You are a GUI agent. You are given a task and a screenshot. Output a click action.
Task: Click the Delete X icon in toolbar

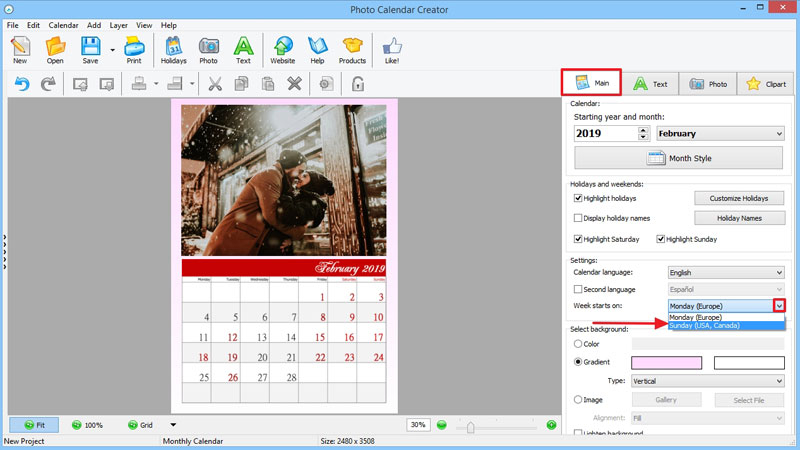pyautogui.click(x=294, y=84)
